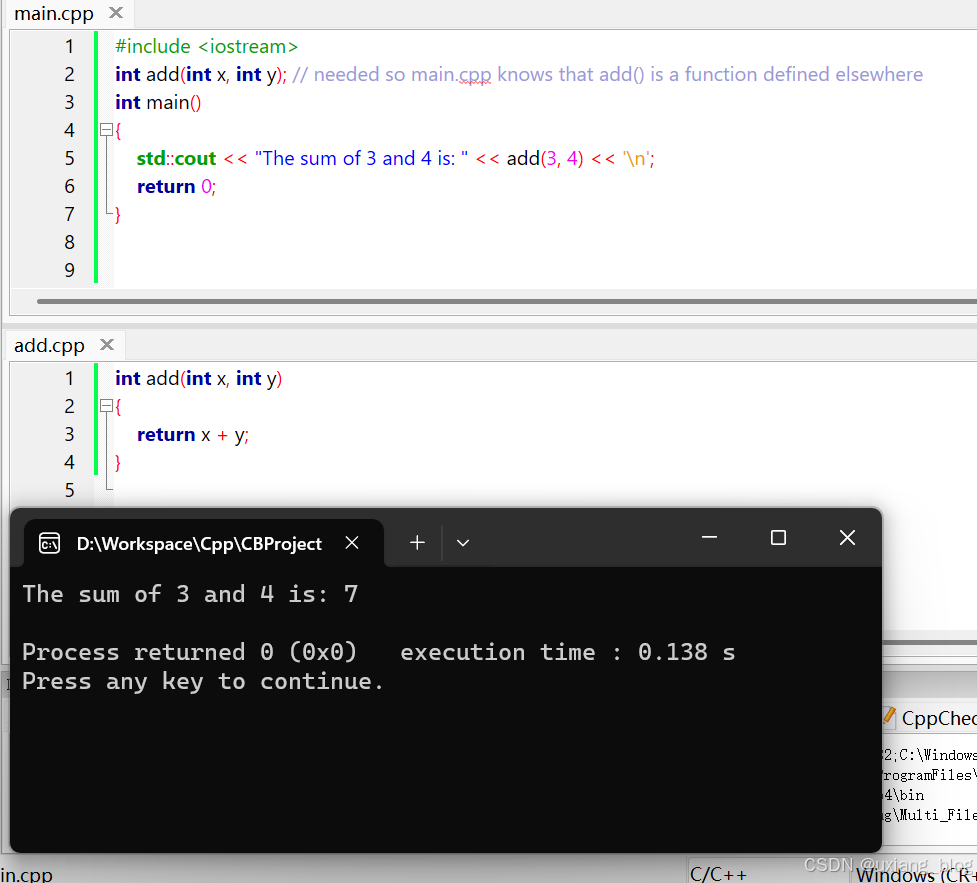Click 'int main()' declaration text
977x883 pixels.
(158, 102)
